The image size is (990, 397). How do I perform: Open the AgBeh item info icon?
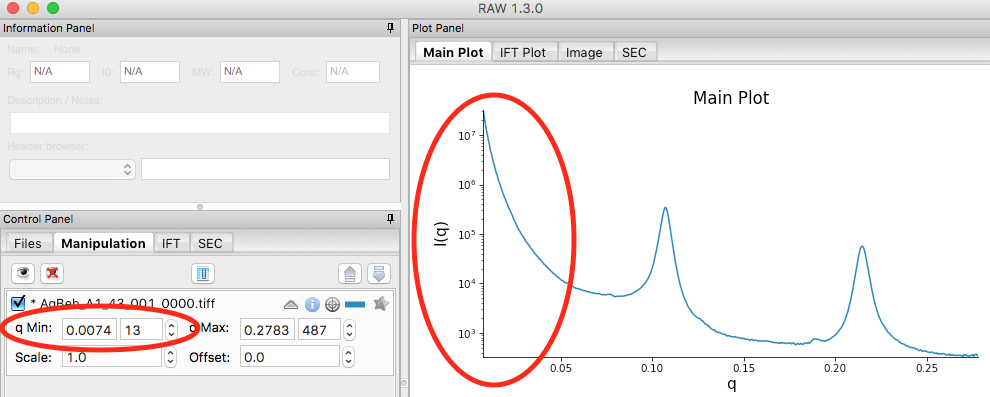[x=312, y=305]
